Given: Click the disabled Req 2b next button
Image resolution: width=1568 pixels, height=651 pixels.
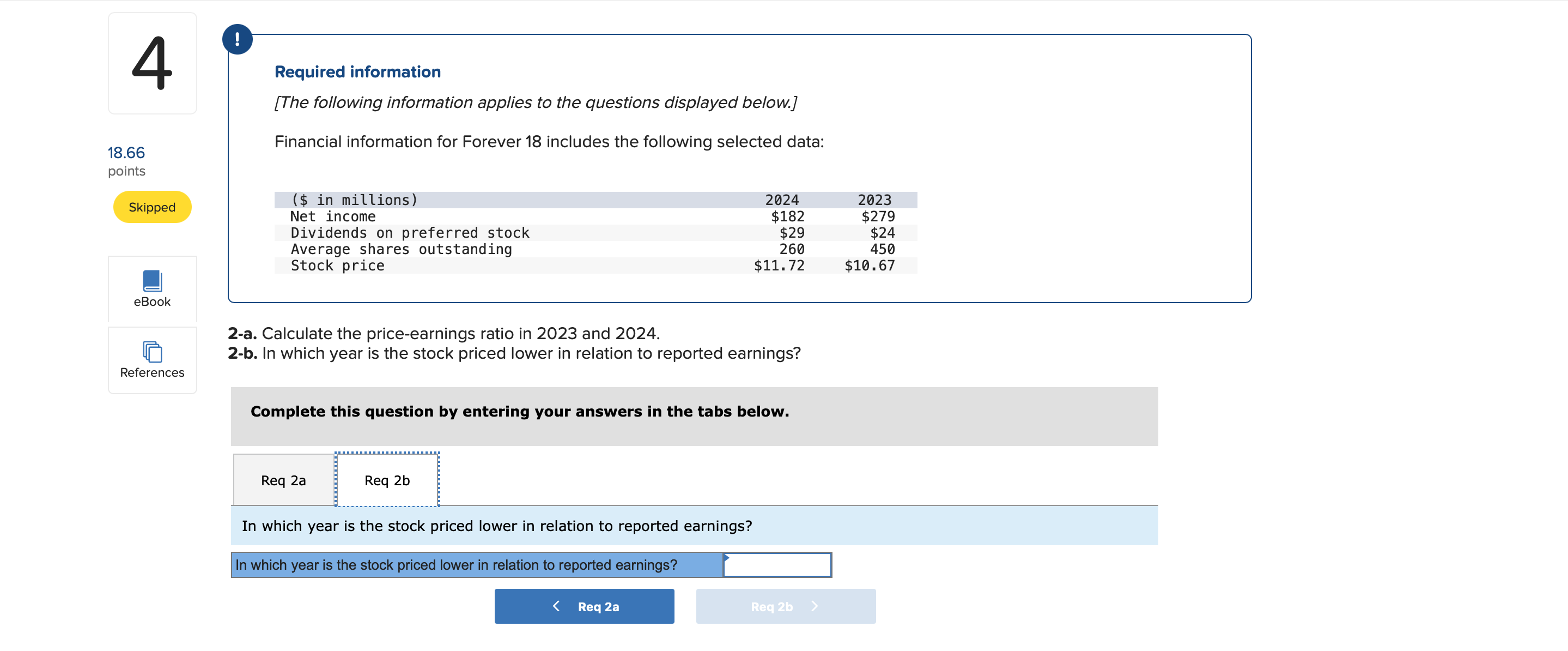Looking at the screenshot, I should pyautogui.click(x=785, y=606).
